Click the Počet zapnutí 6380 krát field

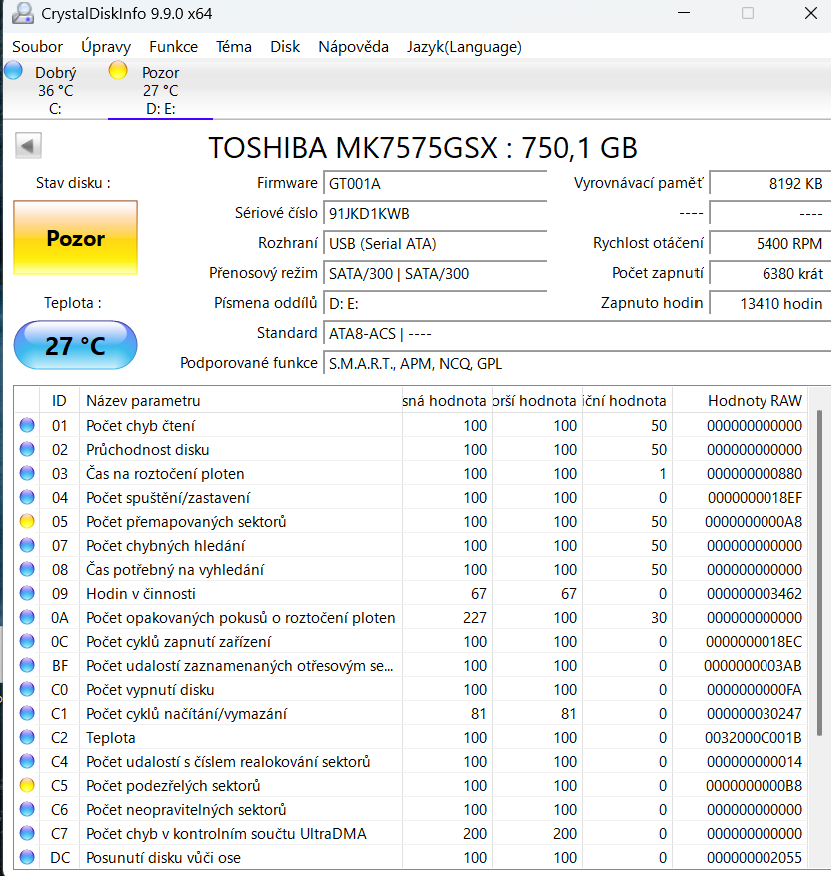click(x=770, y=274)
